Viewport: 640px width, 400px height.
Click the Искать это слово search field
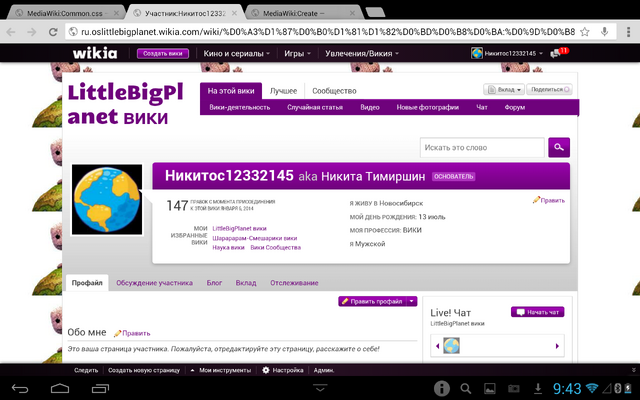(482, 147)
